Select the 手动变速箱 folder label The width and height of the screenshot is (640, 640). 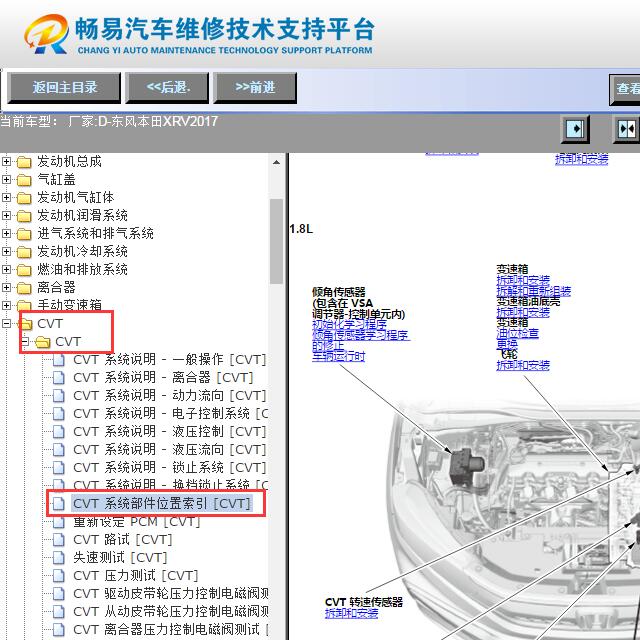69,305
